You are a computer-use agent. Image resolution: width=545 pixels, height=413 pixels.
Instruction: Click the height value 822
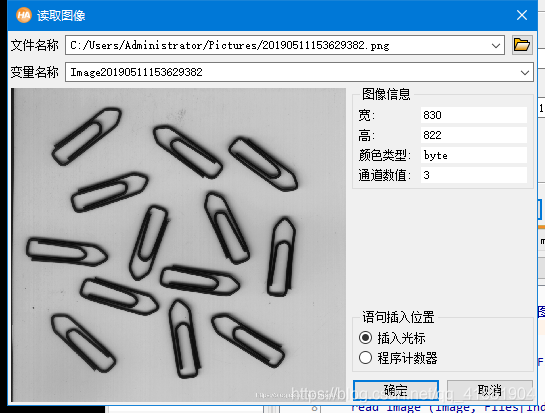(474, 135)
